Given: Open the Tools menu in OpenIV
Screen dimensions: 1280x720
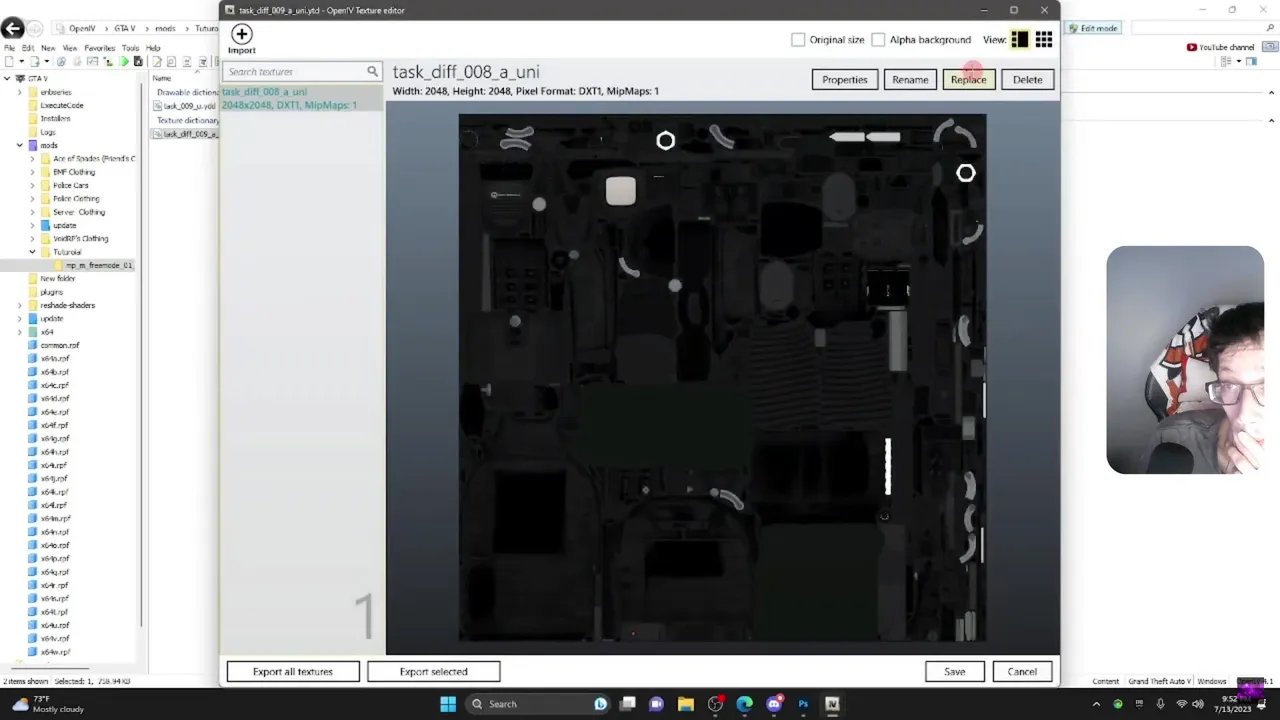Looking at the screenshot, I should (130, 48).
